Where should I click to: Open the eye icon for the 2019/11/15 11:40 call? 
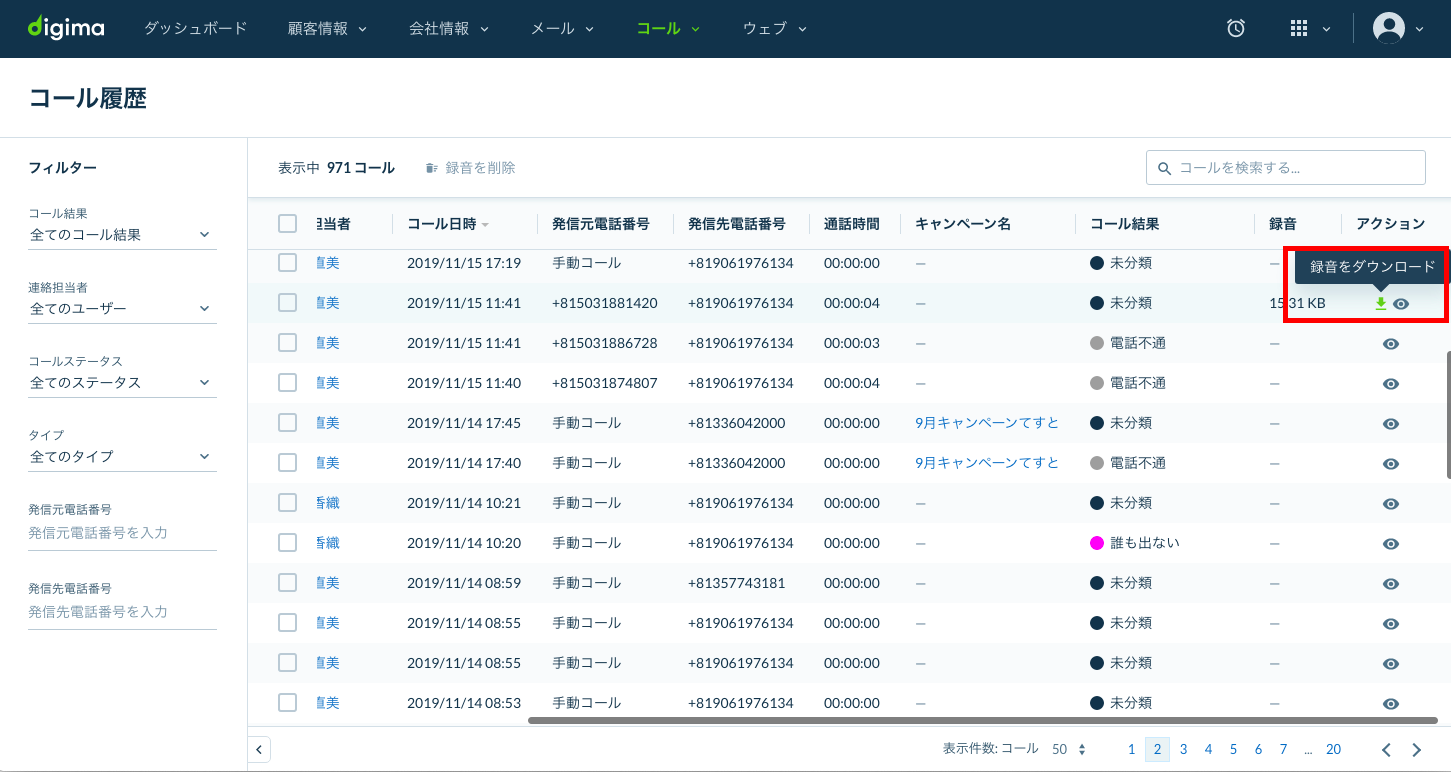1390,384
